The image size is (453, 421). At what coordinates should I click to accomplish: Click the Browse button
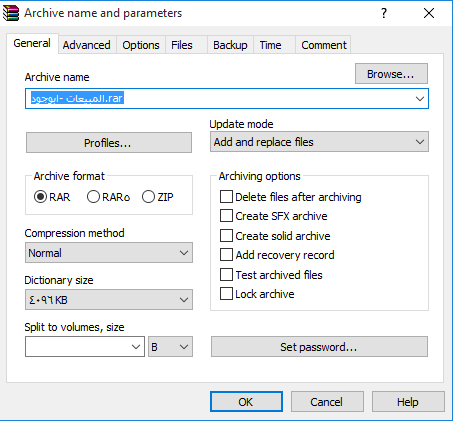pyautogui.click(x=391, y=74)
